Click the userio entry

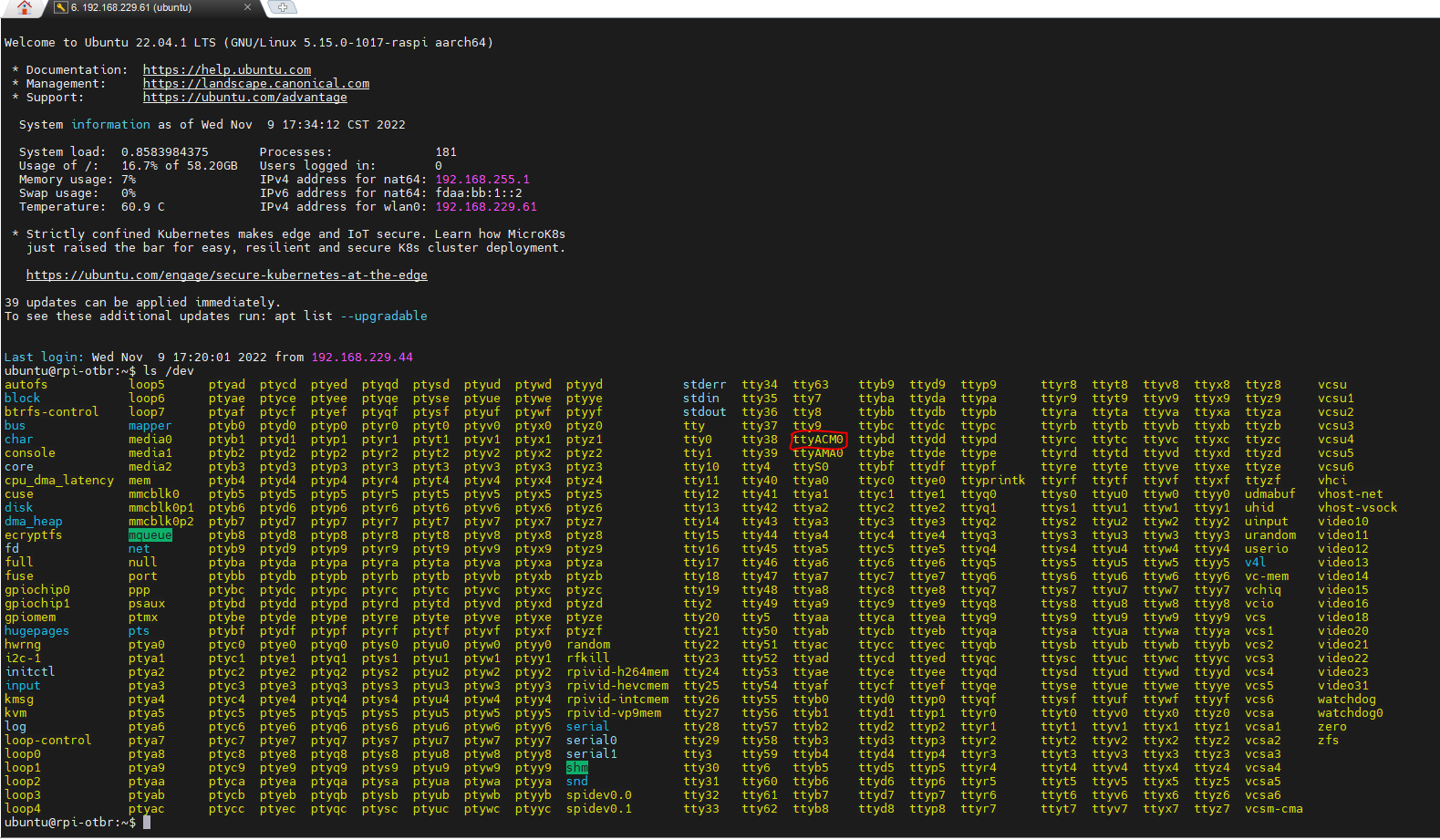pos(1267,549)
